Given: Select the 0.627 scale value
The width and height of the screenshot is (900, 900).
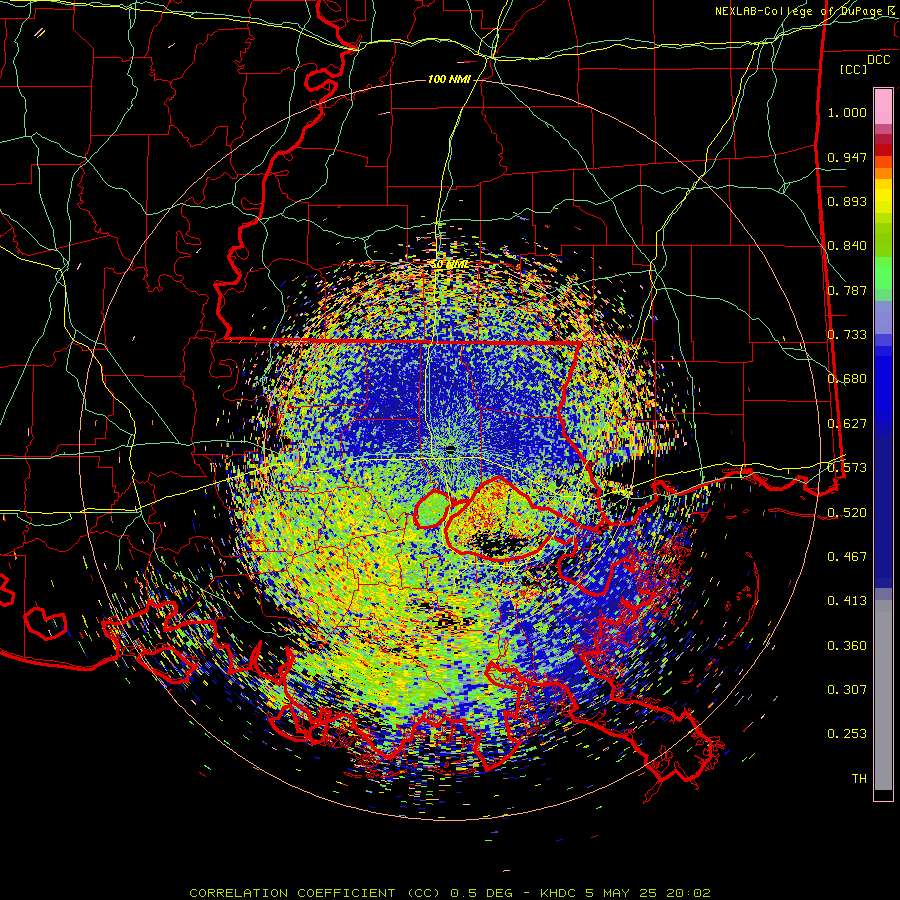Looking at the screenshot, I should point(847,424).
